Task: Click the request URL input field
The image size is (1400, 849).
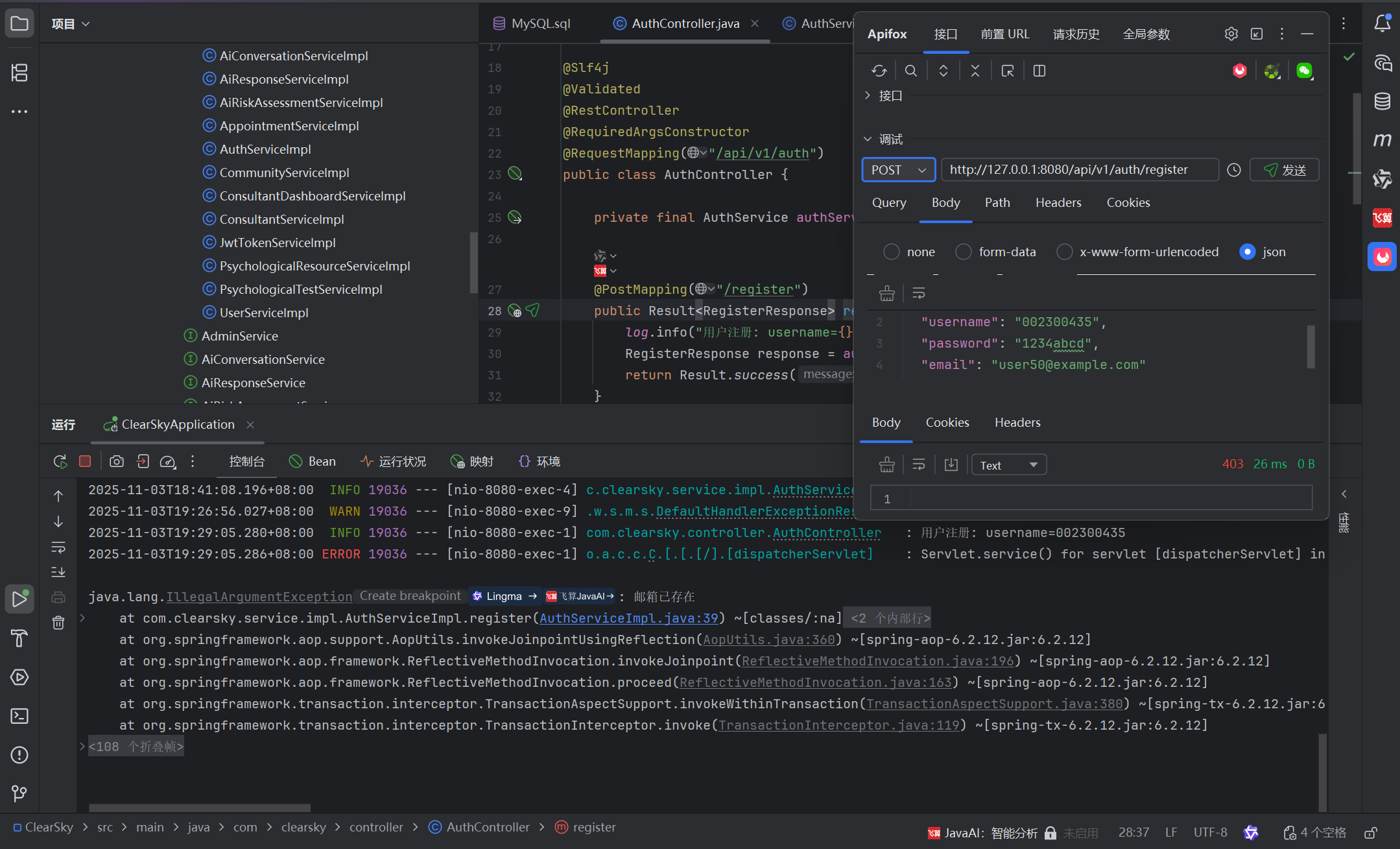Action: click(1079, 170)
